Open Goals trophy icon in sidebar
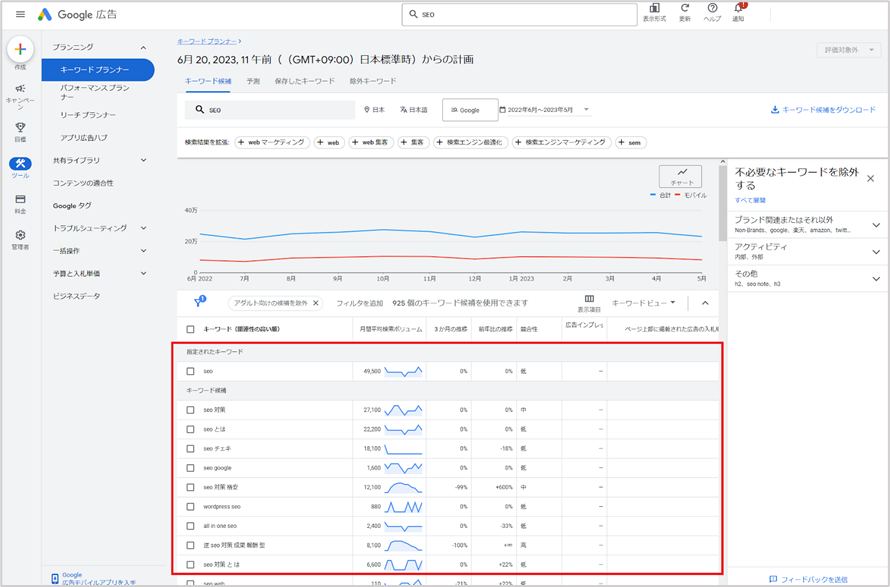The image size is (890, 587). (20, 127)
